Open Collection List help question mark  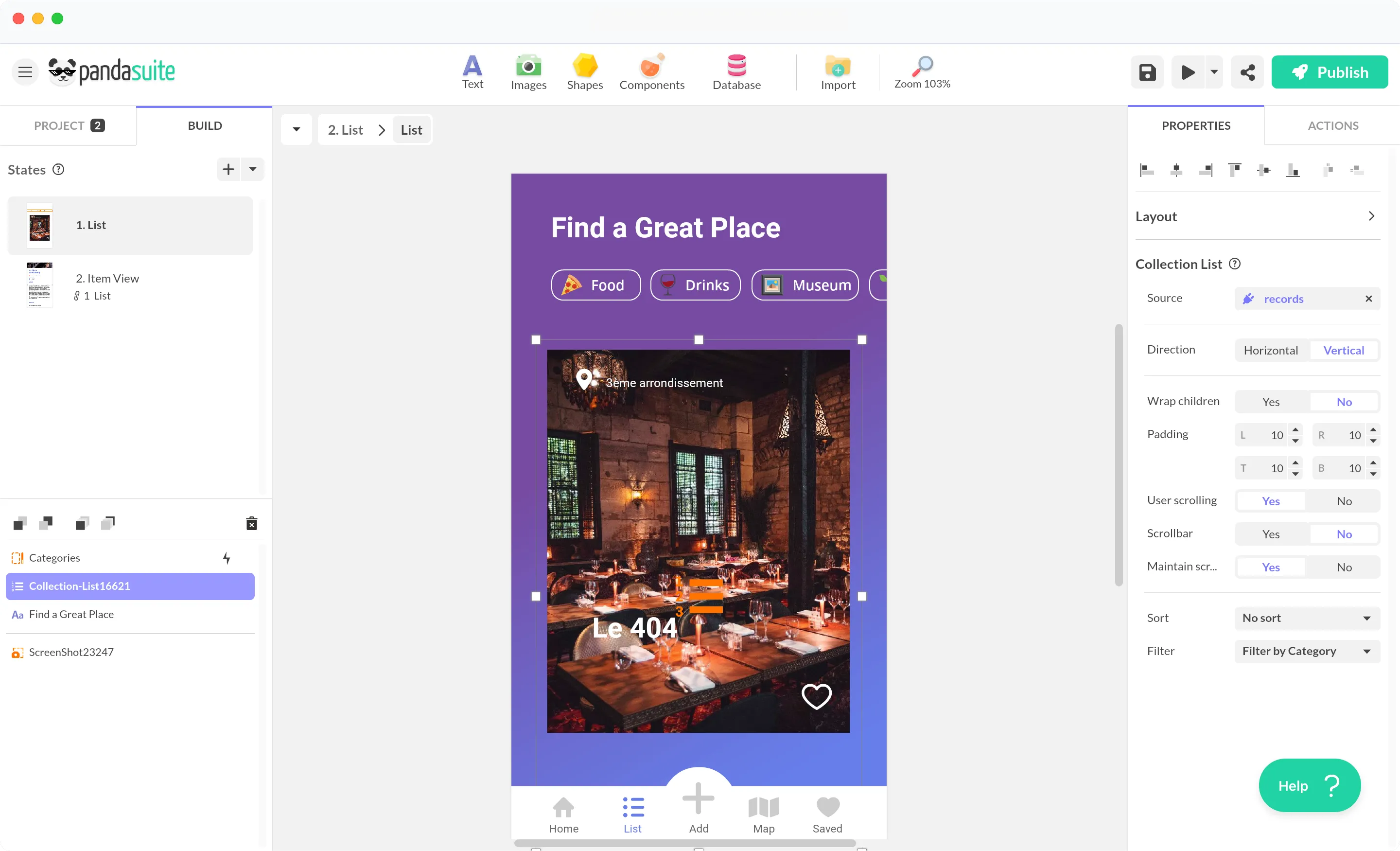tap(1235, 264)
